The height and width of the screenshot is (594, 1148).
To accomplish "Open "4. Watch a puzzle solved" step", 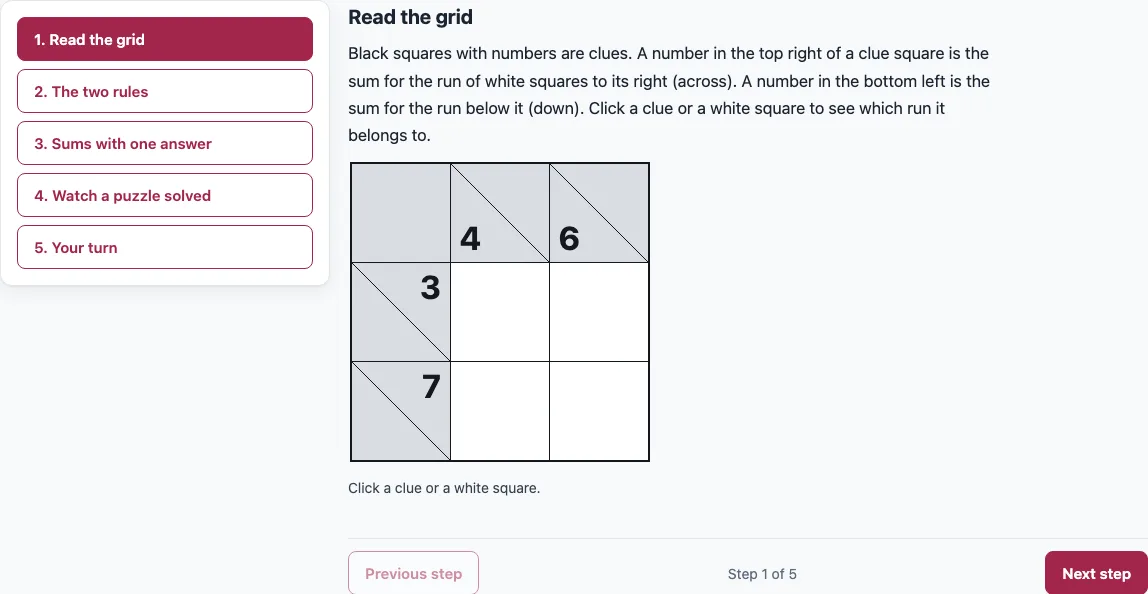I will coord(165,196).
